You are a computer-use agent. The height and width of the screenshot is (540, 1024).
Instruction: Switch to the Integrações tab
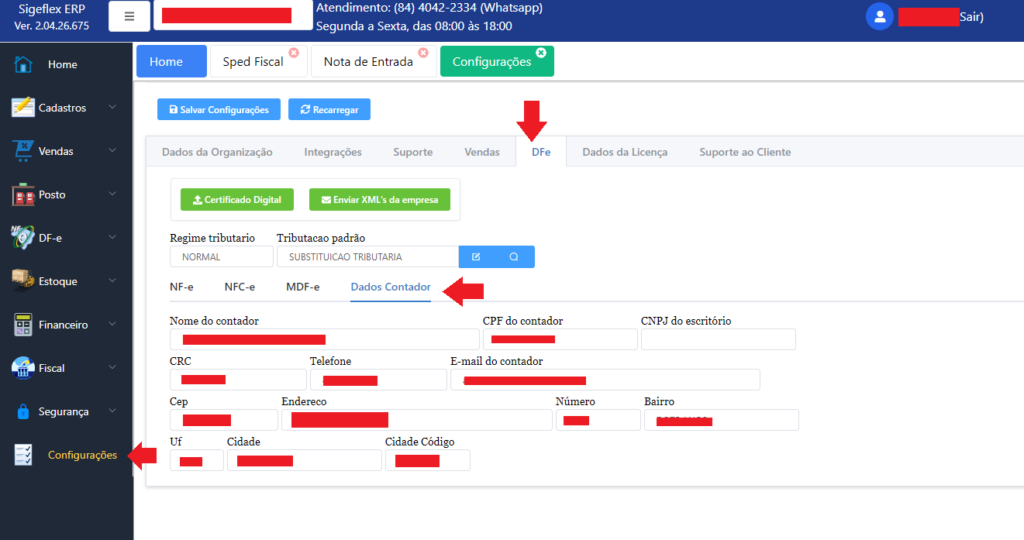click(333, 152)
